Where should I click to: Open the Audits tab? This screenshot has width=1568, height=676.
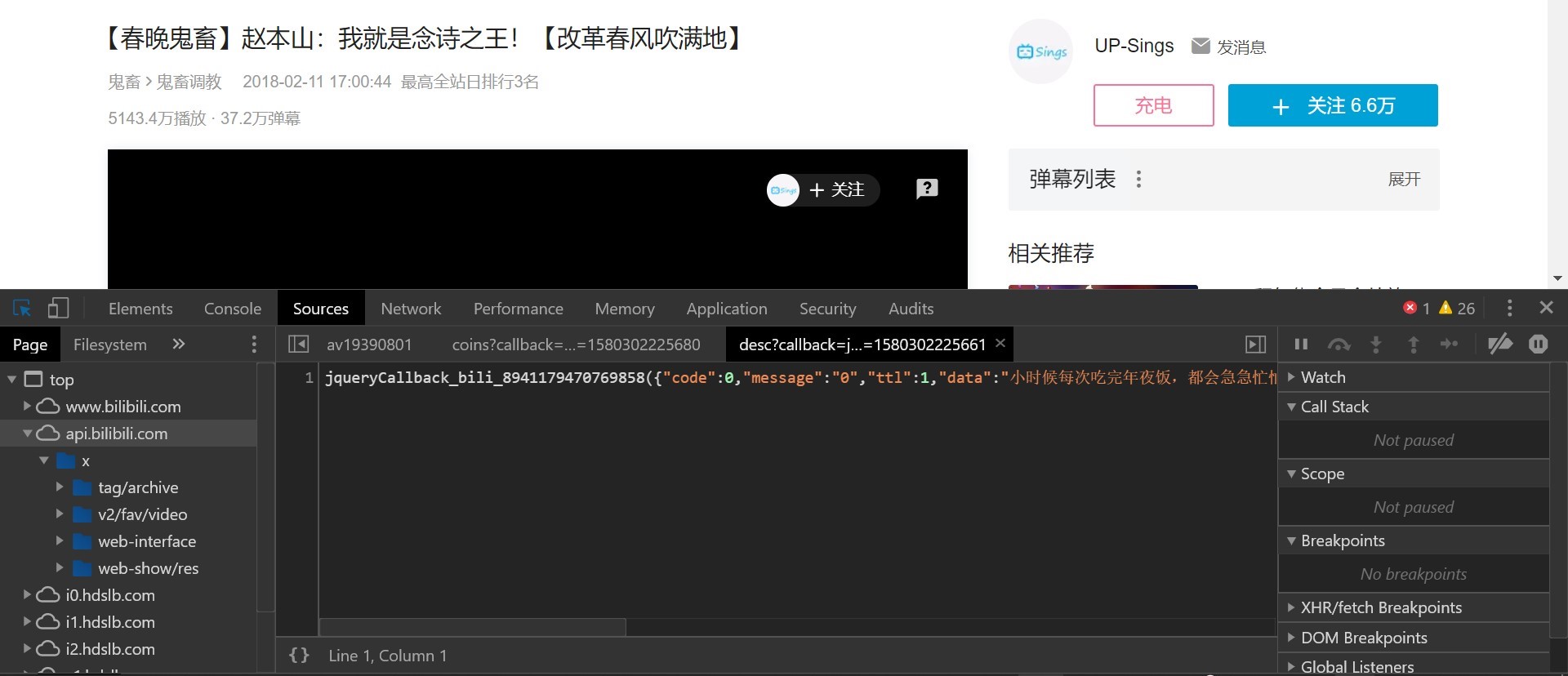[x=911, y=309]
